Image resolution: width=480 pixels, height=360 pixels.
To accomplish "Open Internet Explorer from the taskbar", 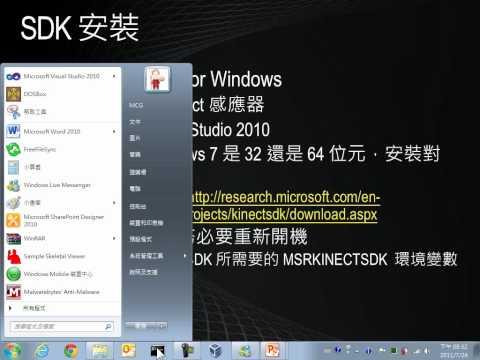I will pos(42,351).
